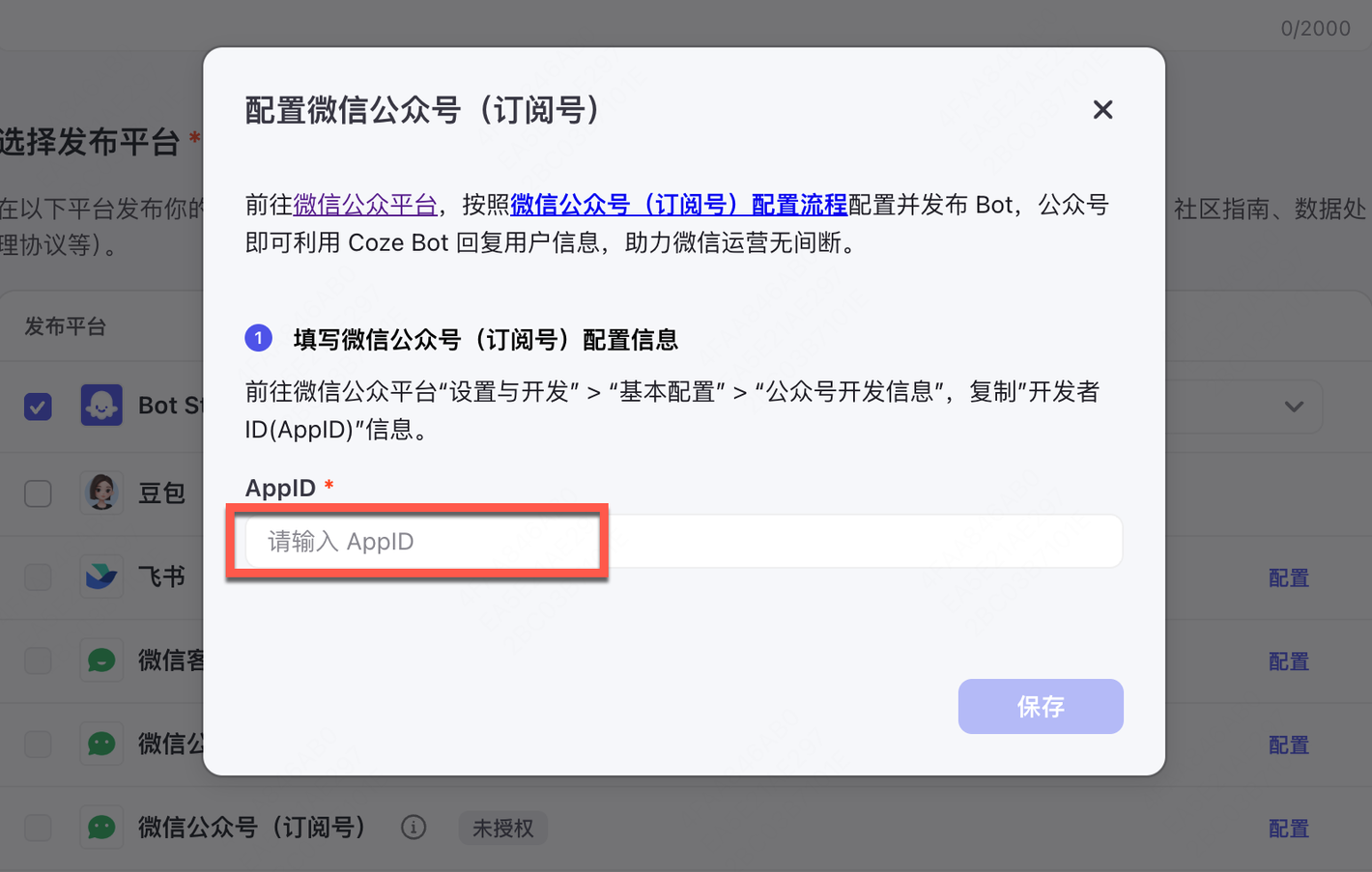Click the 发布平台 column header
Viewport: 1372px width, 872px height.
pos(65,326)
